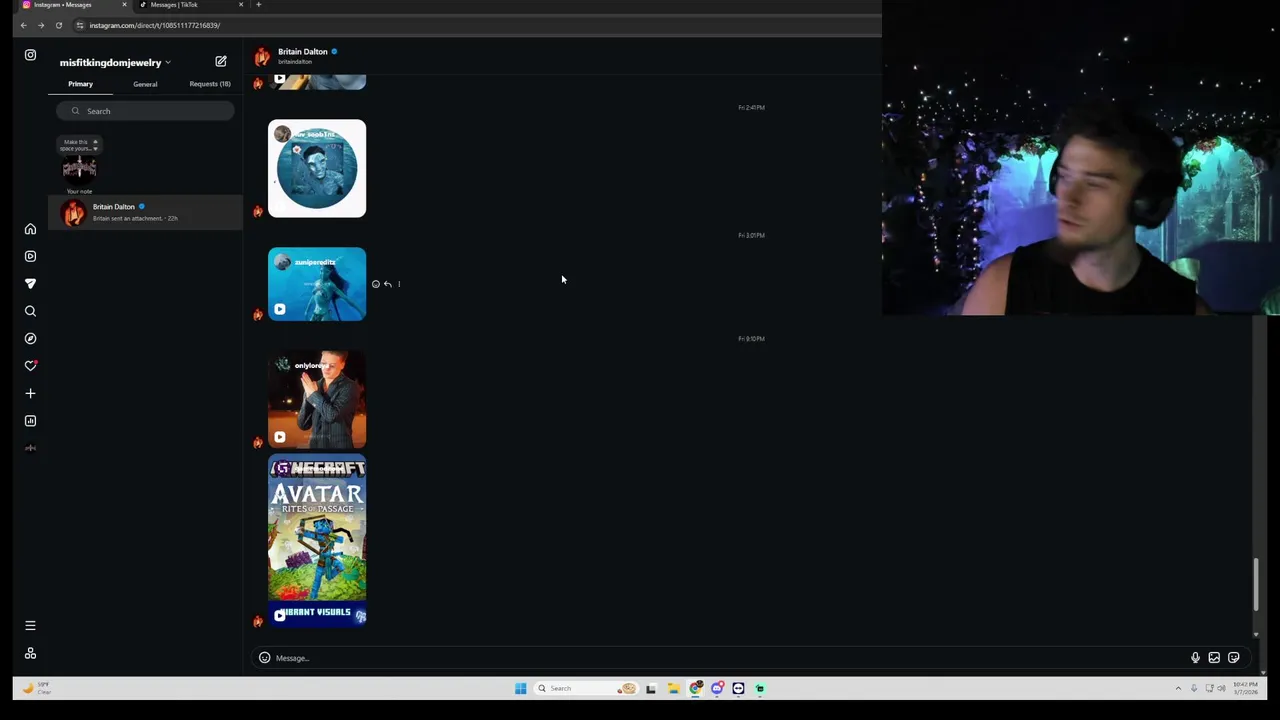Switch to the General inbox tab
Viewport: 1280px width, 720px height.
point(145,84)
